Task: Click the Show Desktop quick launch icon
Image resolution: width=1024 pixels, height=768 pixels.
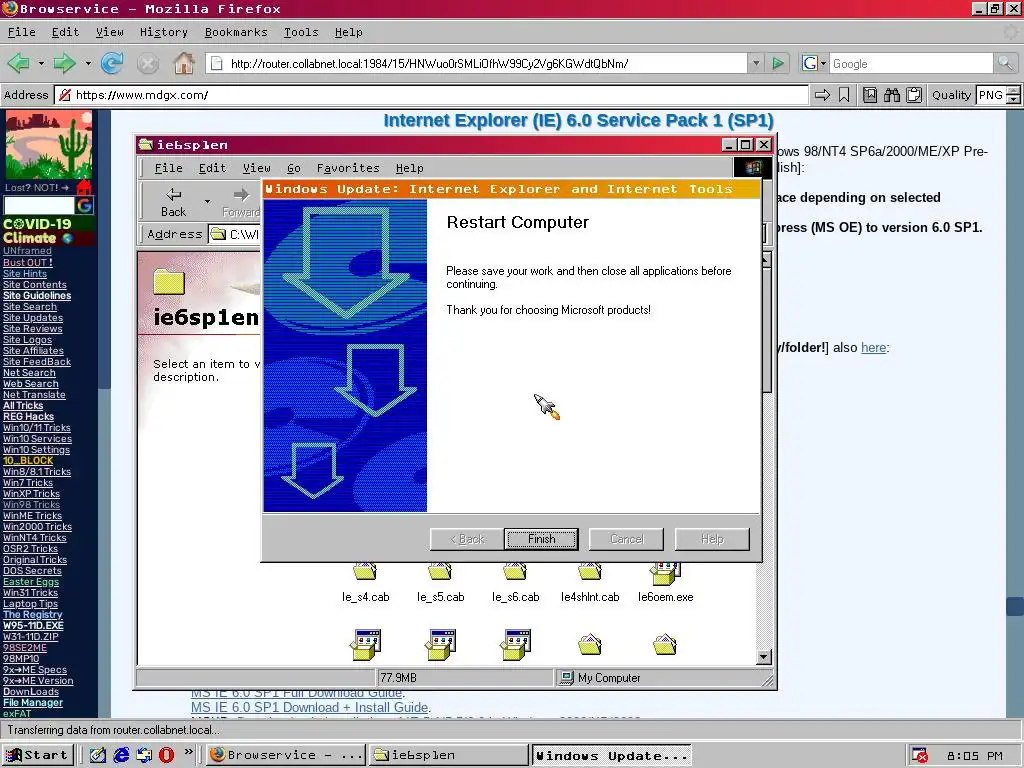Action: 97,755
